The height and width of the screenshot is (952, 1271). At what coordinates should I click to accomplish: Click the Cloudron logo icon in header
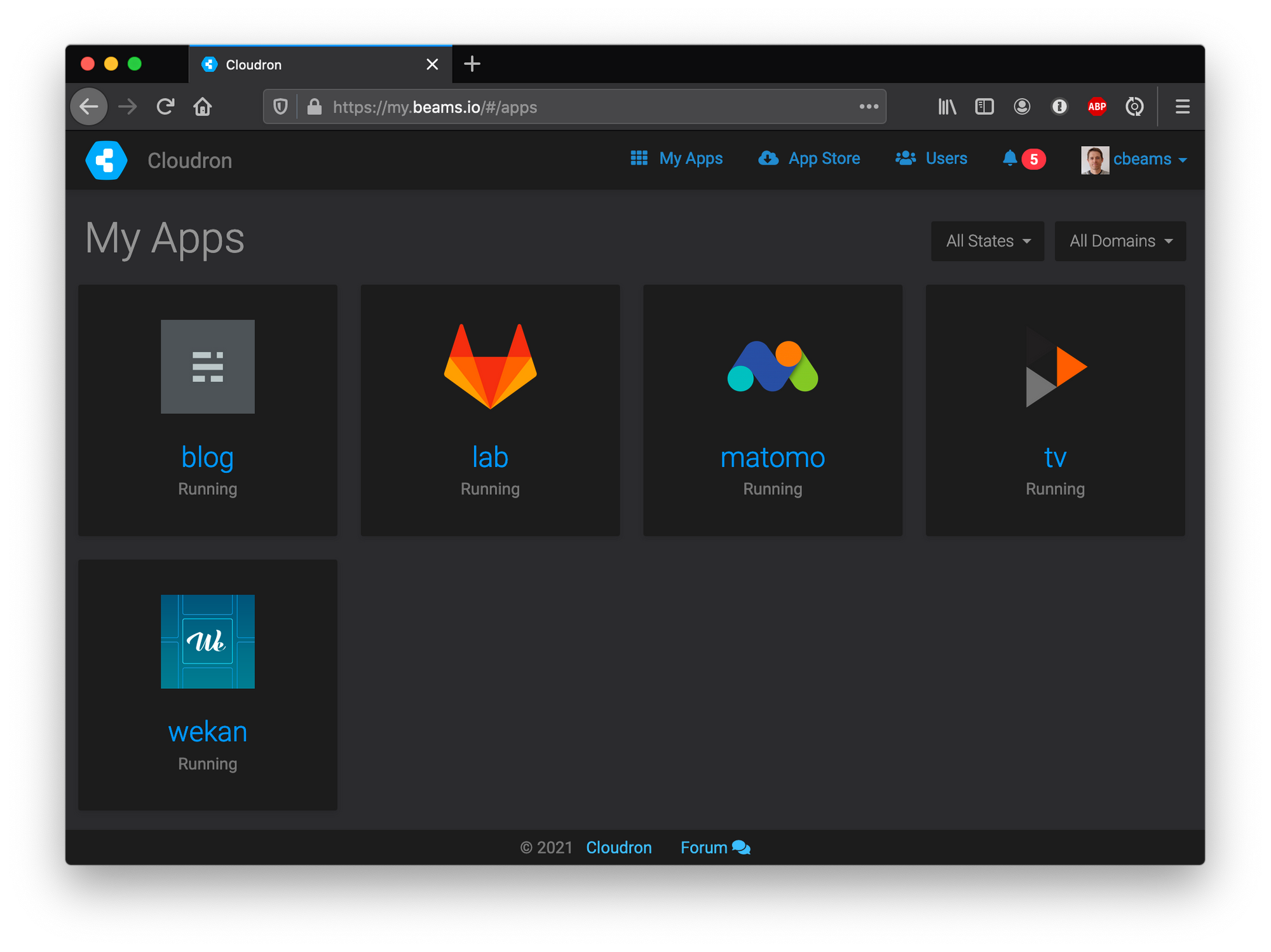105,160
